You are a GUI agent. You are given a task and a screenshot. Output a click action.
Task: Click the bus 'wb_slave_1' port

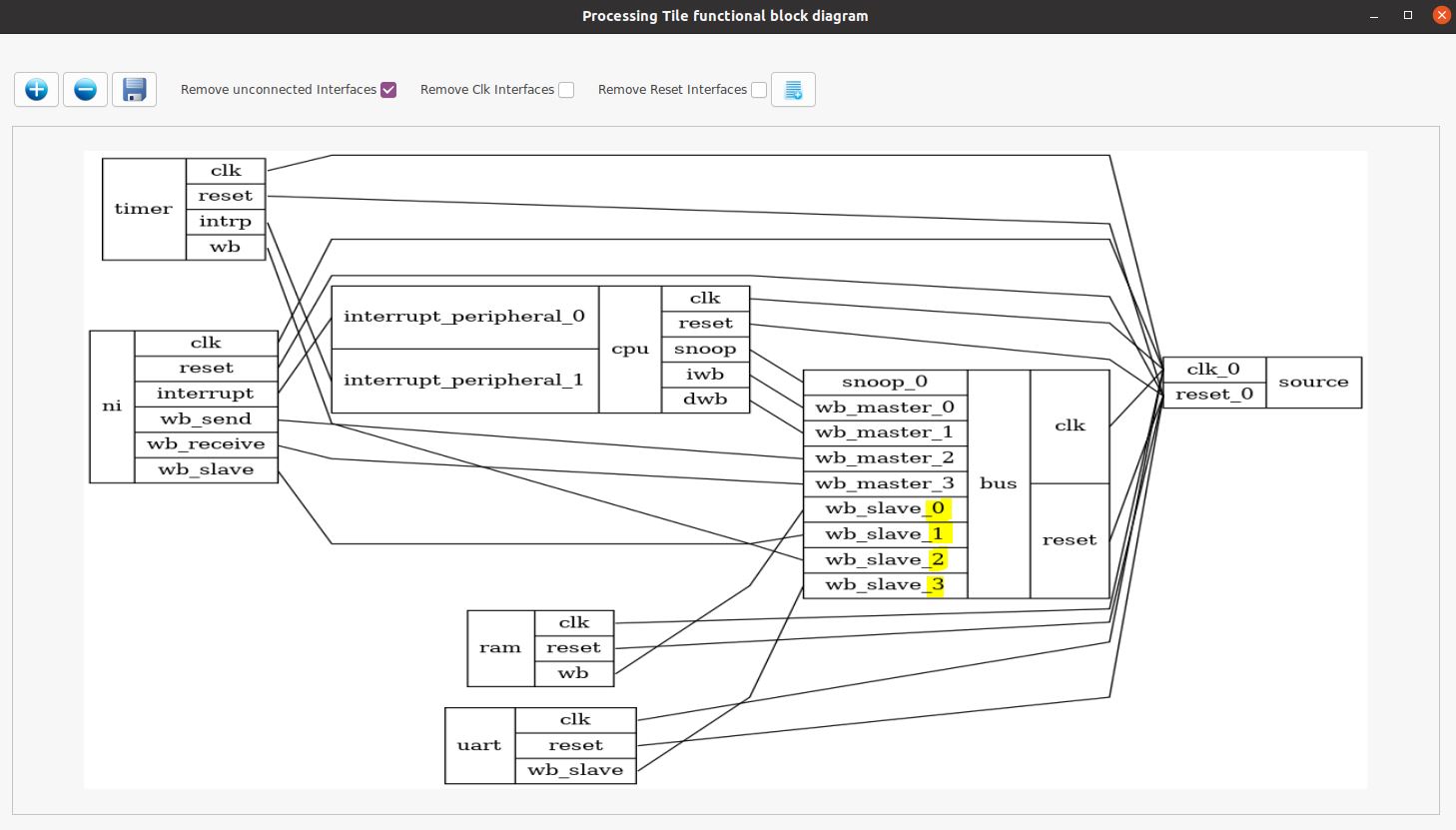[885, 534]
